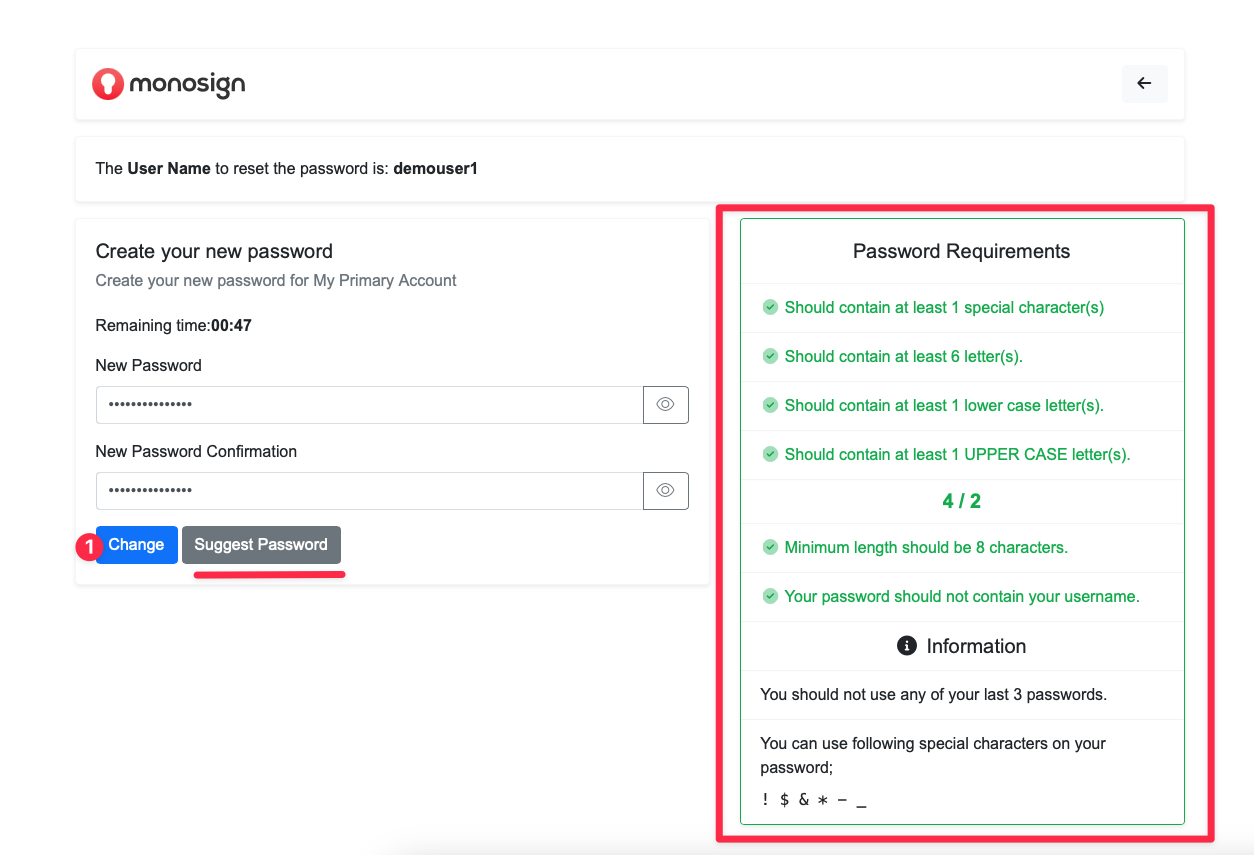Select the lower case requirement checkmark
This screenshot has height=855, width=1254.
770,406
